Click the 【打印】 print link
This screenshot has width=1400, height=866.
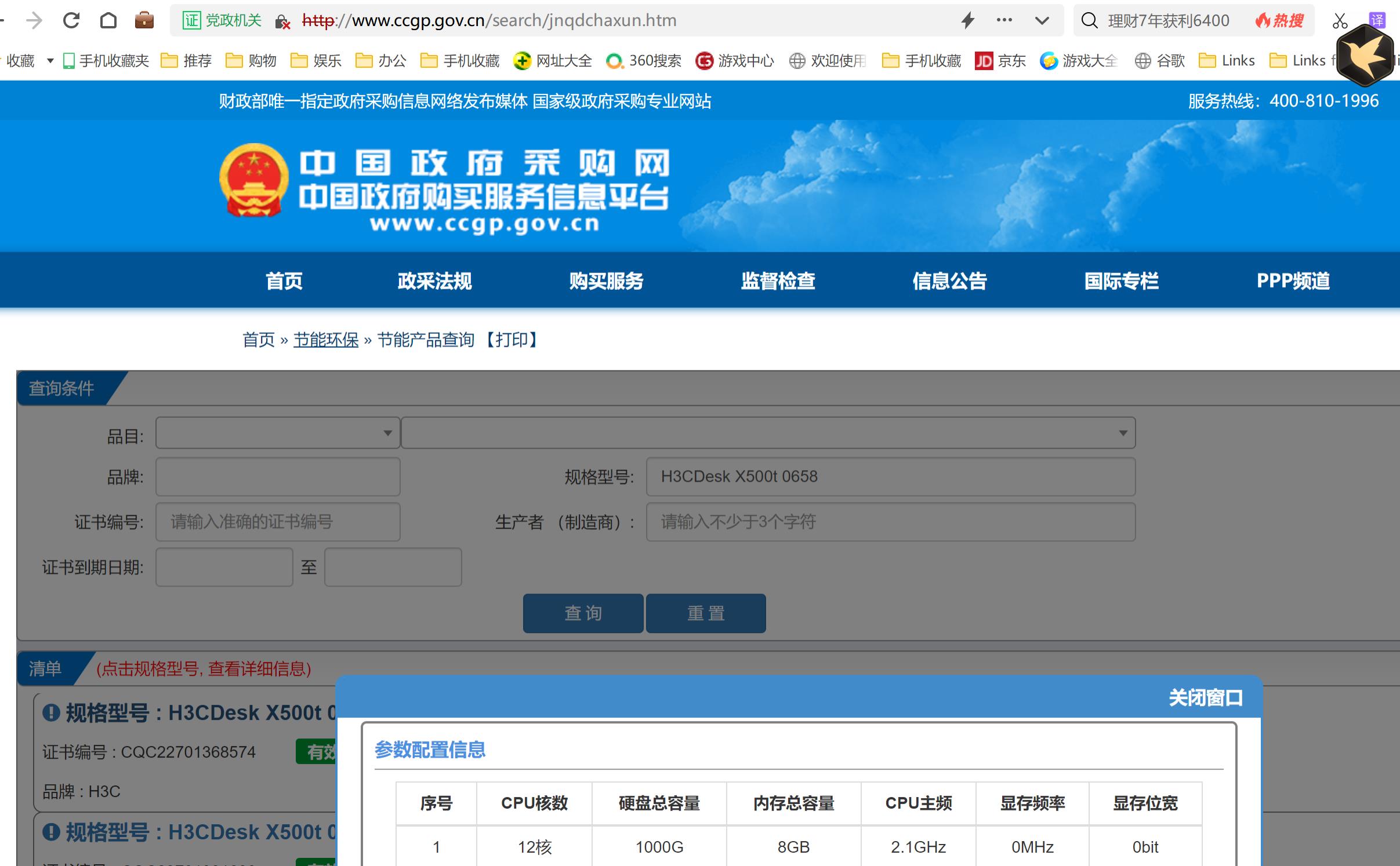click(x=512, y=340)
